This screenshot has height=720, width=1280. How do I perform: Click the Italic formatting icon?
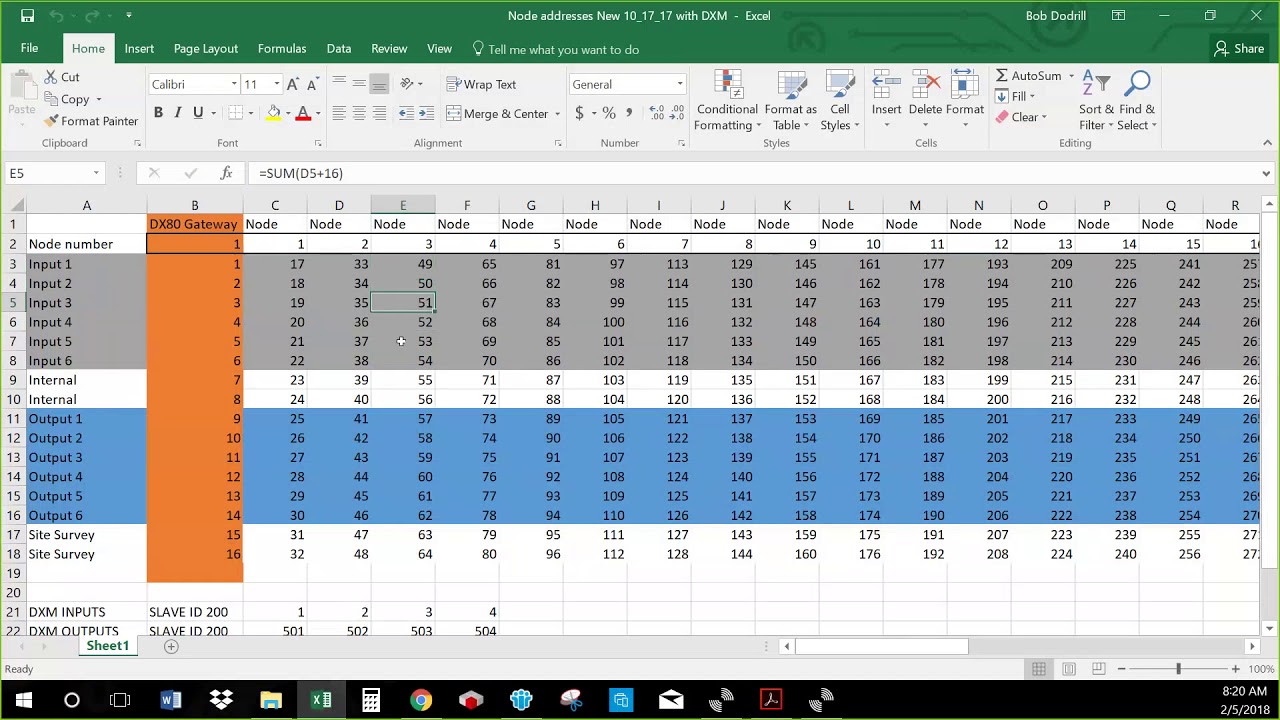click(x=178, y=113)
